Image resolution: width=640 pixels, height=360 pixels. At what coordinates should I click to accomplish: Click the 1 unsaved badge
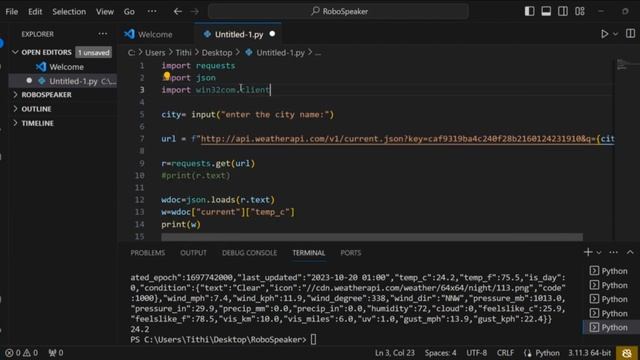[93, 53]
